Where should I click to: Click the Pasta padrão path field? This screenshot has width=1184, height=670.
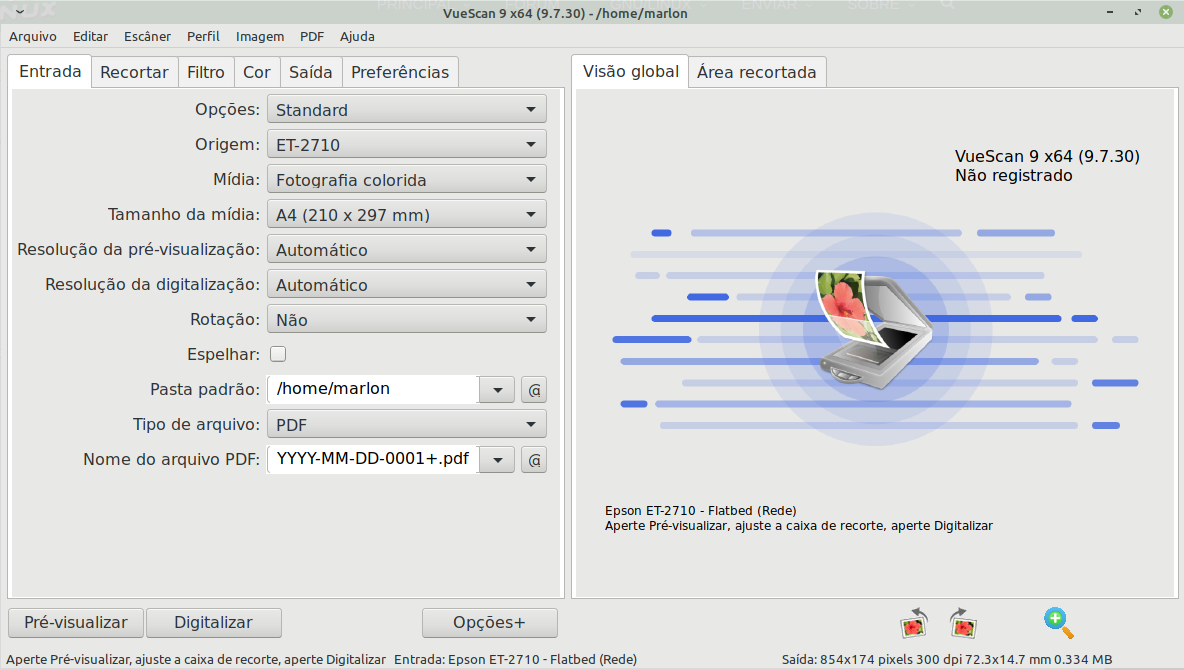[373, 389]
